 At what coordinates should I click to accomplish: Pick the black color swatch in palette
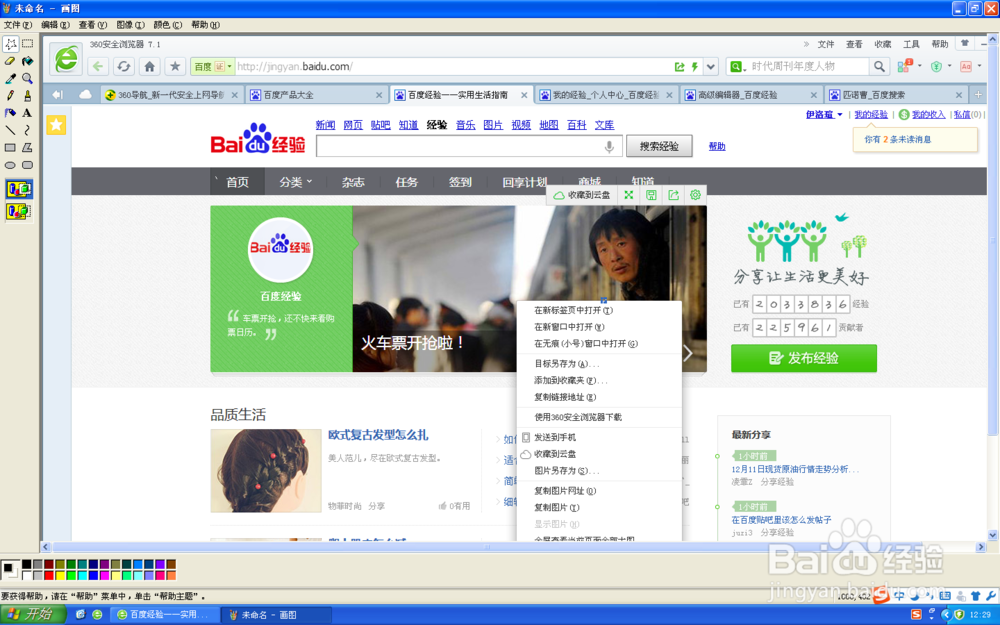(27, 564)
